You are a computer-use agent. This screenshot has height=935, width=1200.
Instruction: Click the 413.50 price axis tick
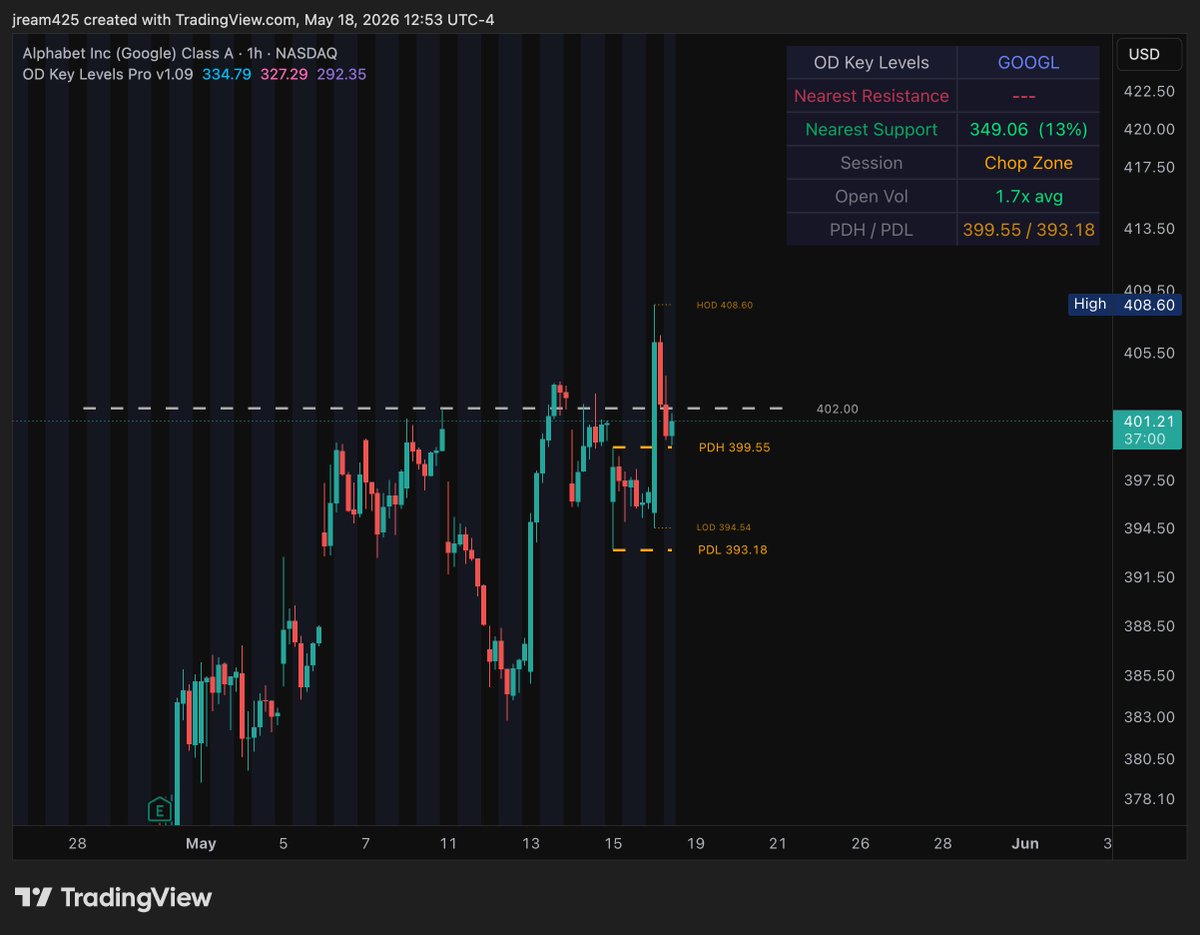[x=1150, y=228]
